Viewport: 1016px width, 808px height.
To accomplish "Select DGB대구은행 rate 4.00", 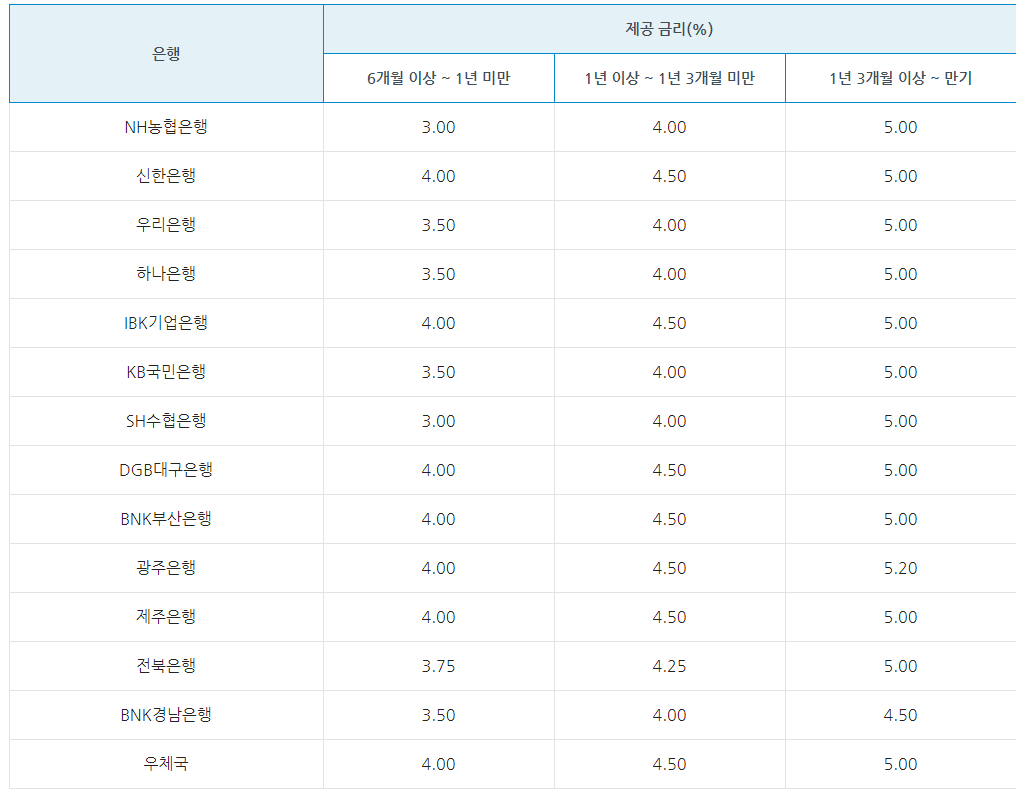I will (x=439, y=470).
